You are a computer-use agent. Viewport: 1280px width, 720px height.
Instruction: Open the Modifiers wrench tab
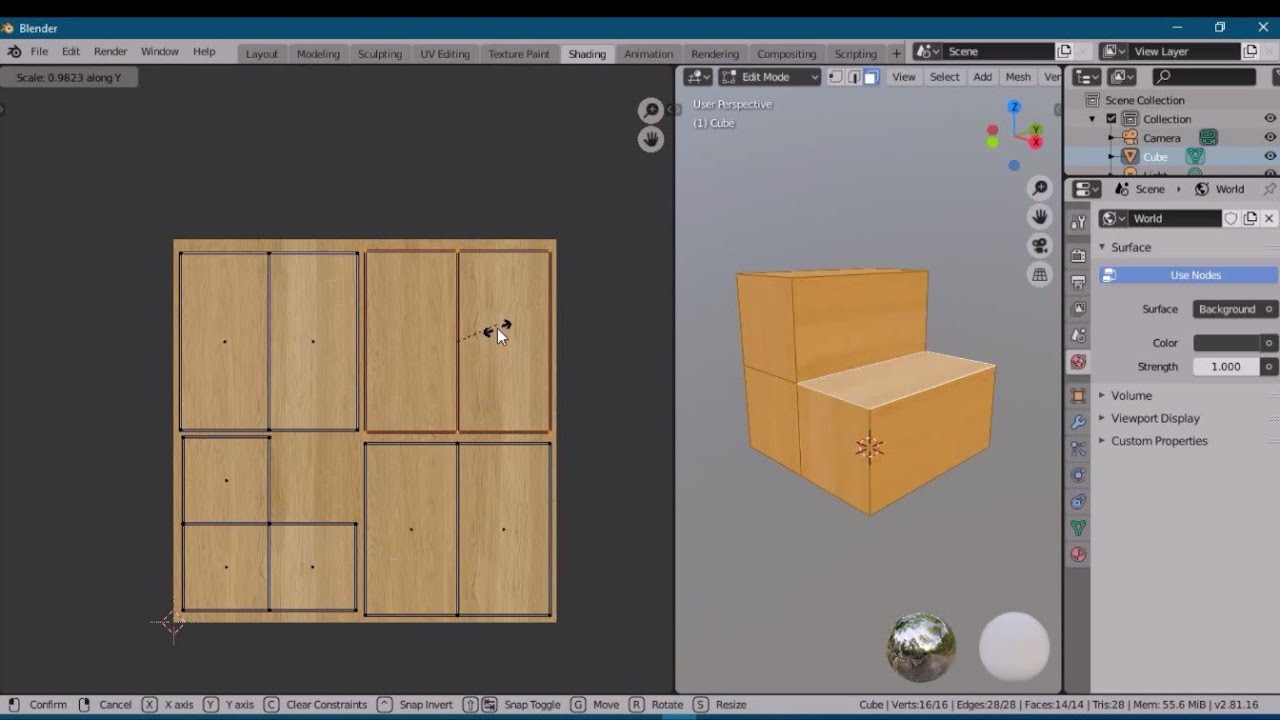(1078, 422)
